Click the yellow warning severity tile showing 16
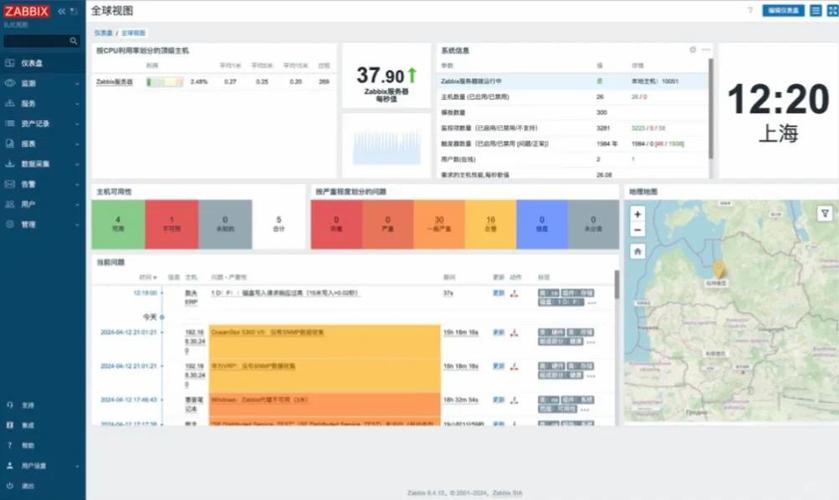The image size is (839, 500). 491,224
